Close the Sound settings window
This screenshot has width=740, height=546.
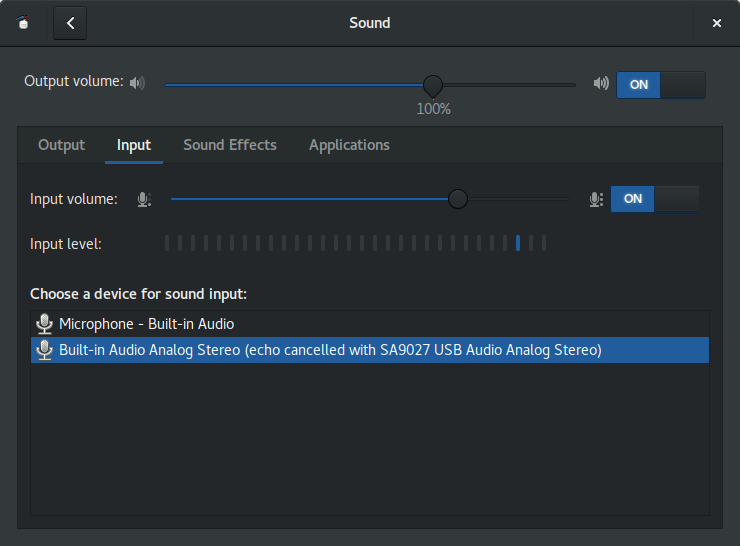pos(716,23)
